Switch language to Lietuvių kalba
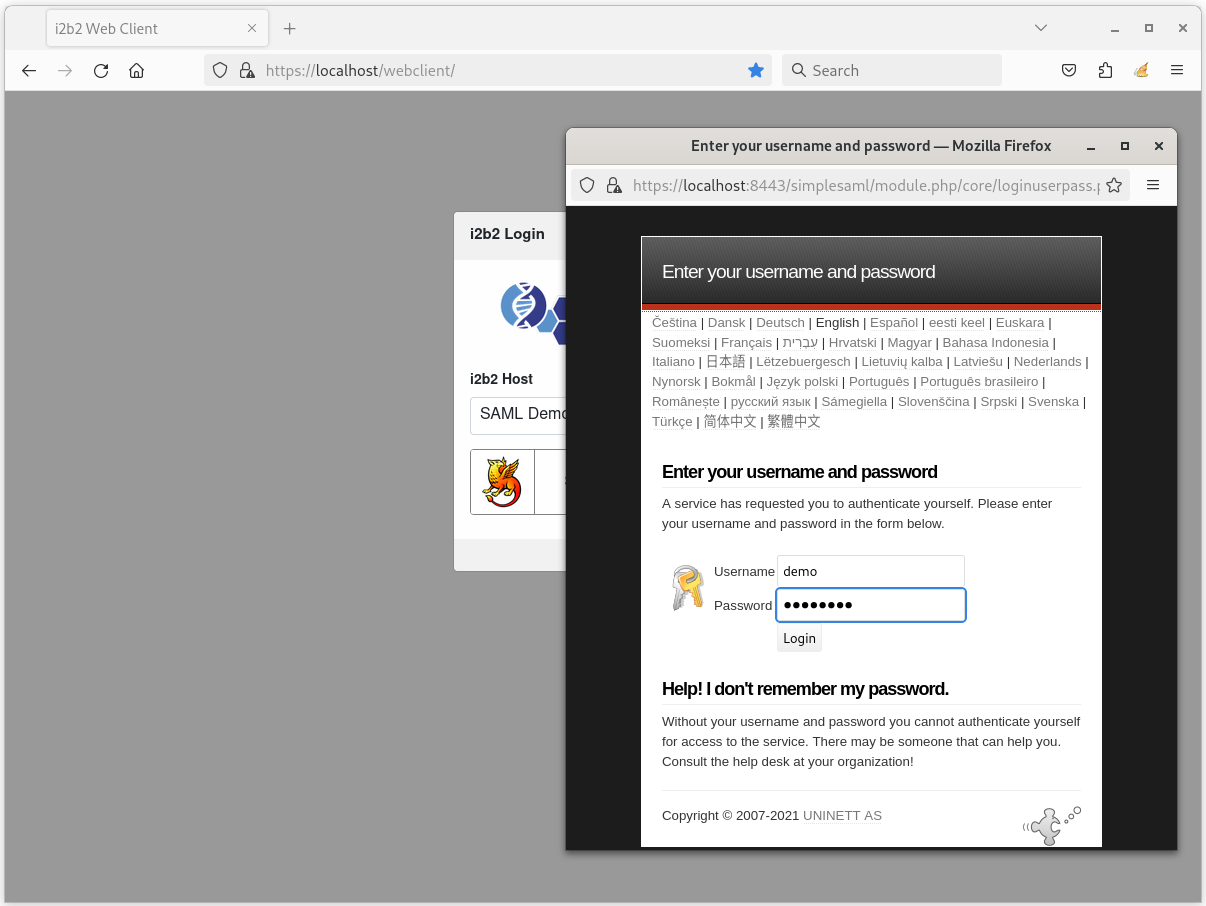 [902, 361]
